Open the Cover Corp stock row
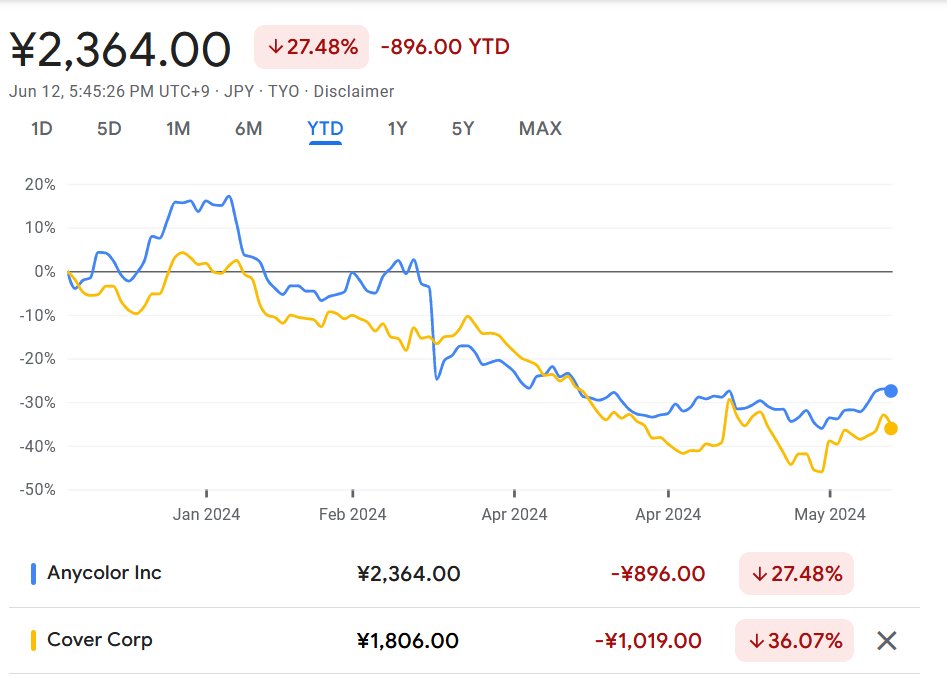The image size is (947, 677). click(100, 640)
